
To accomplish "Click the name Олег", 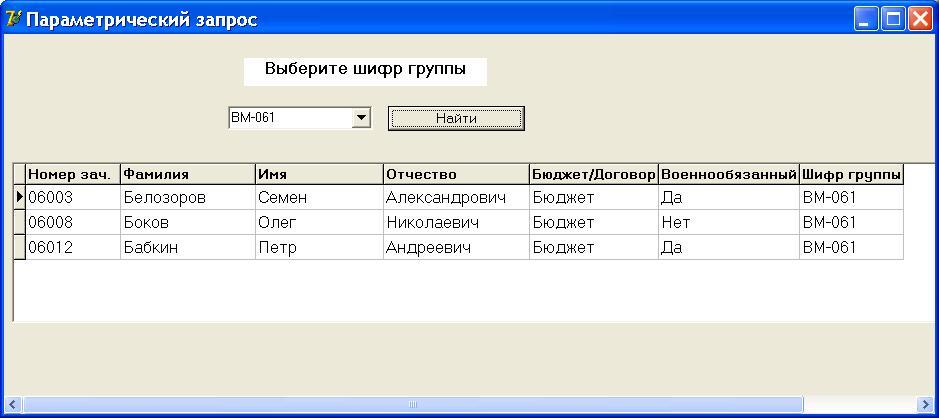I will tap(277, 222).
